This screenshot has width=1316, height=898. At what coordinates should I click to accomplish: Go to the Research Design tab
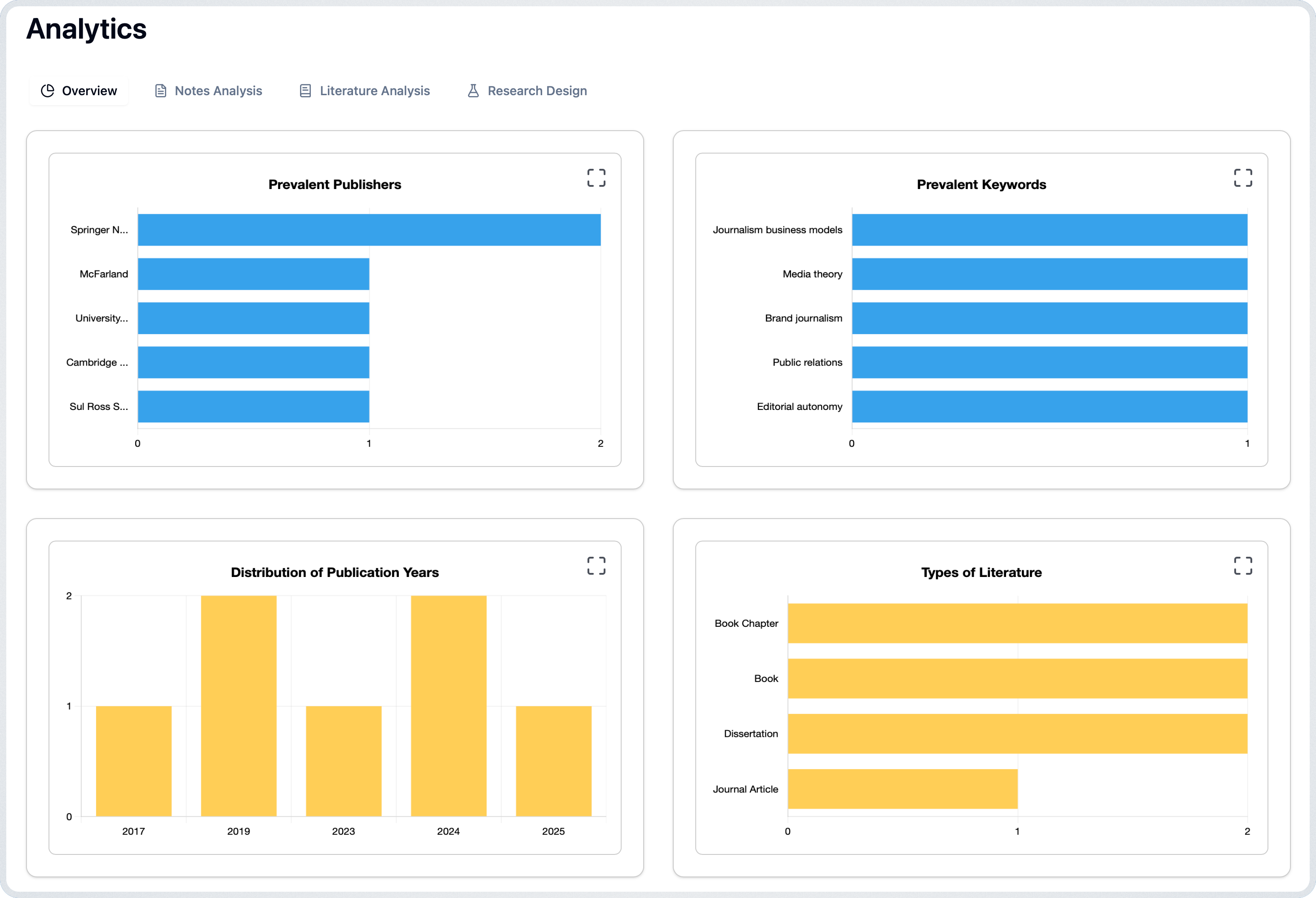pos(537,91)
